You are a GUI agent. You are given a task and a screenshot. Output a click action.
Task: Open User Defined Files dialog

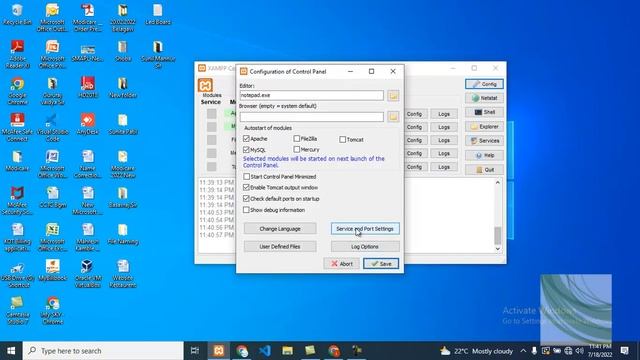click(280, 247)
